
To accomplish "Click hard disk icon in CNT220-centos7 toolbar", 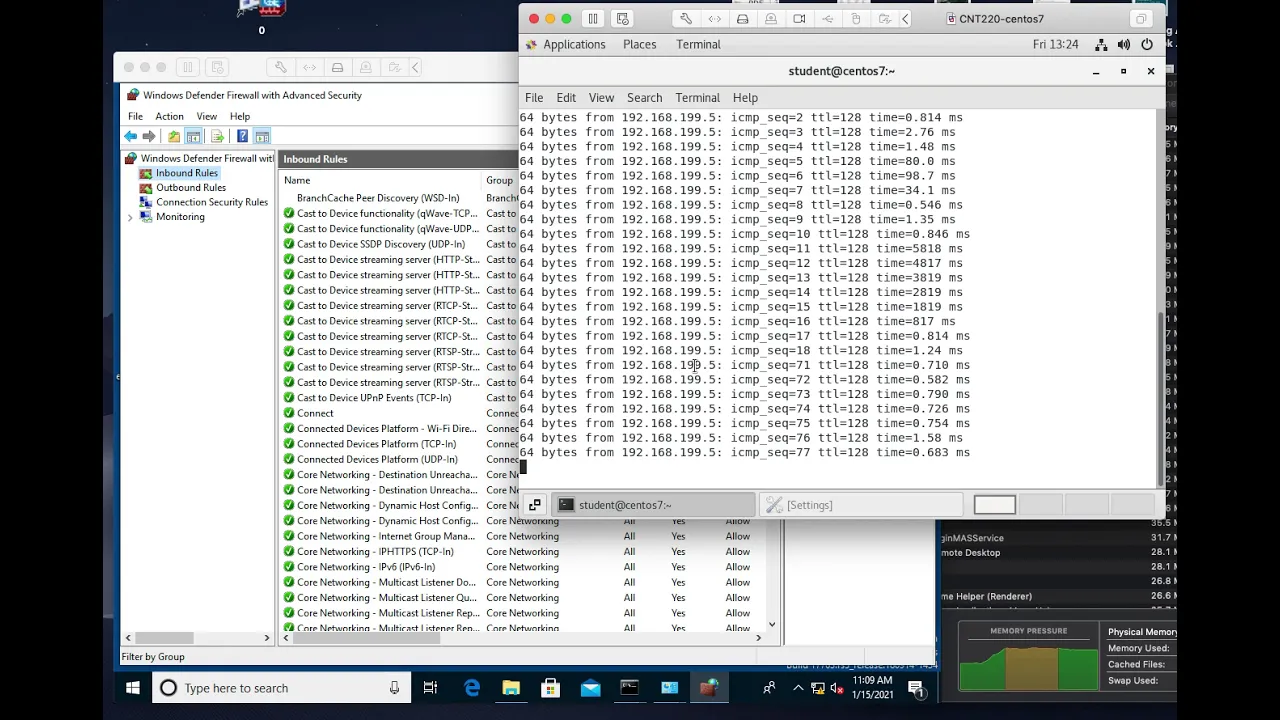I will (x=742, y=18).
